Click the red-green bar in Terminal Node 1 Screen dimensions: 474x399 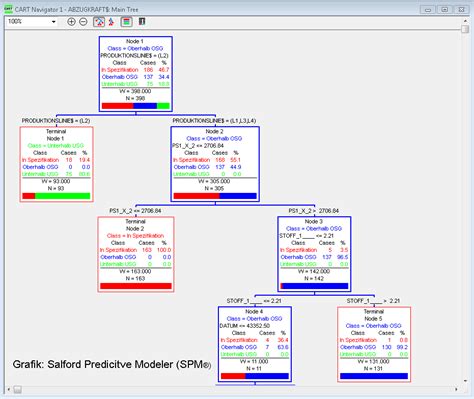pyautogui.click(x=56, y=196)
